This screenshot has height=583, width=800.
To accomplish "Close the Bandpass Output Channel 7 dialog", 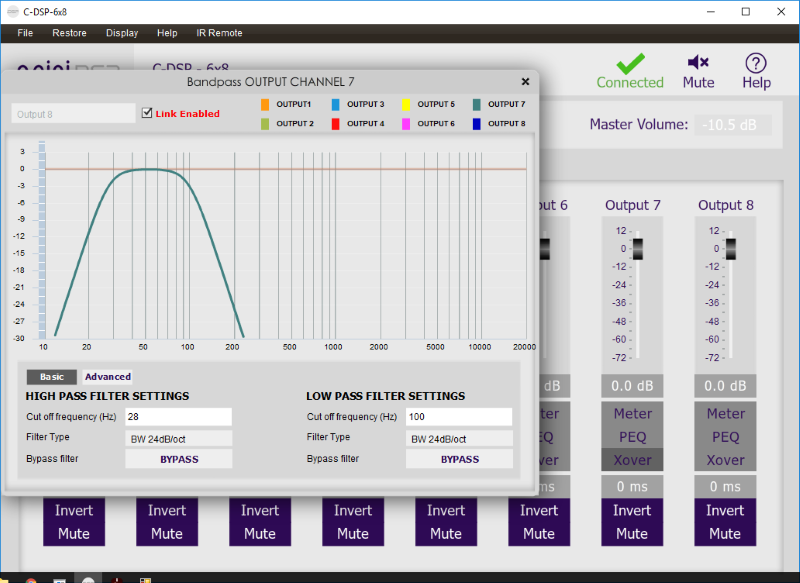I will (525, 82).
